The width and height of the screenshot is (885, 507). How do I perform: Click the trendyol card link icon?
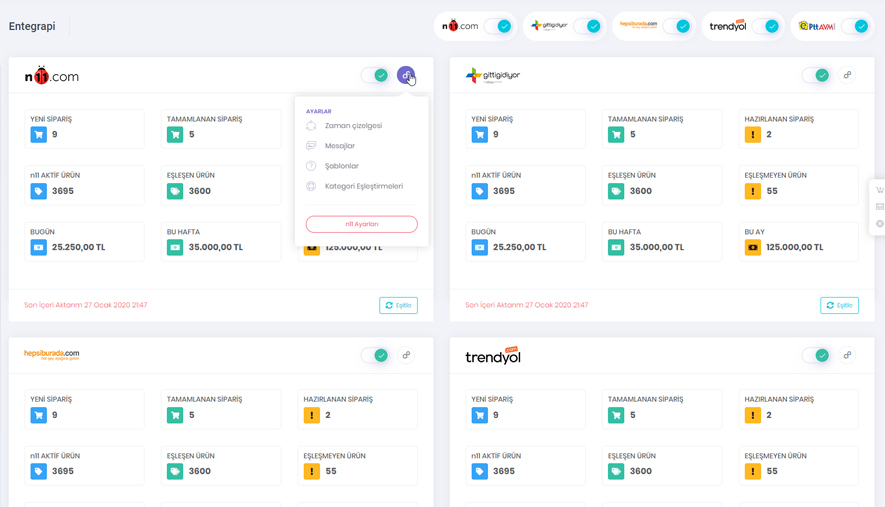coord(847,355)
